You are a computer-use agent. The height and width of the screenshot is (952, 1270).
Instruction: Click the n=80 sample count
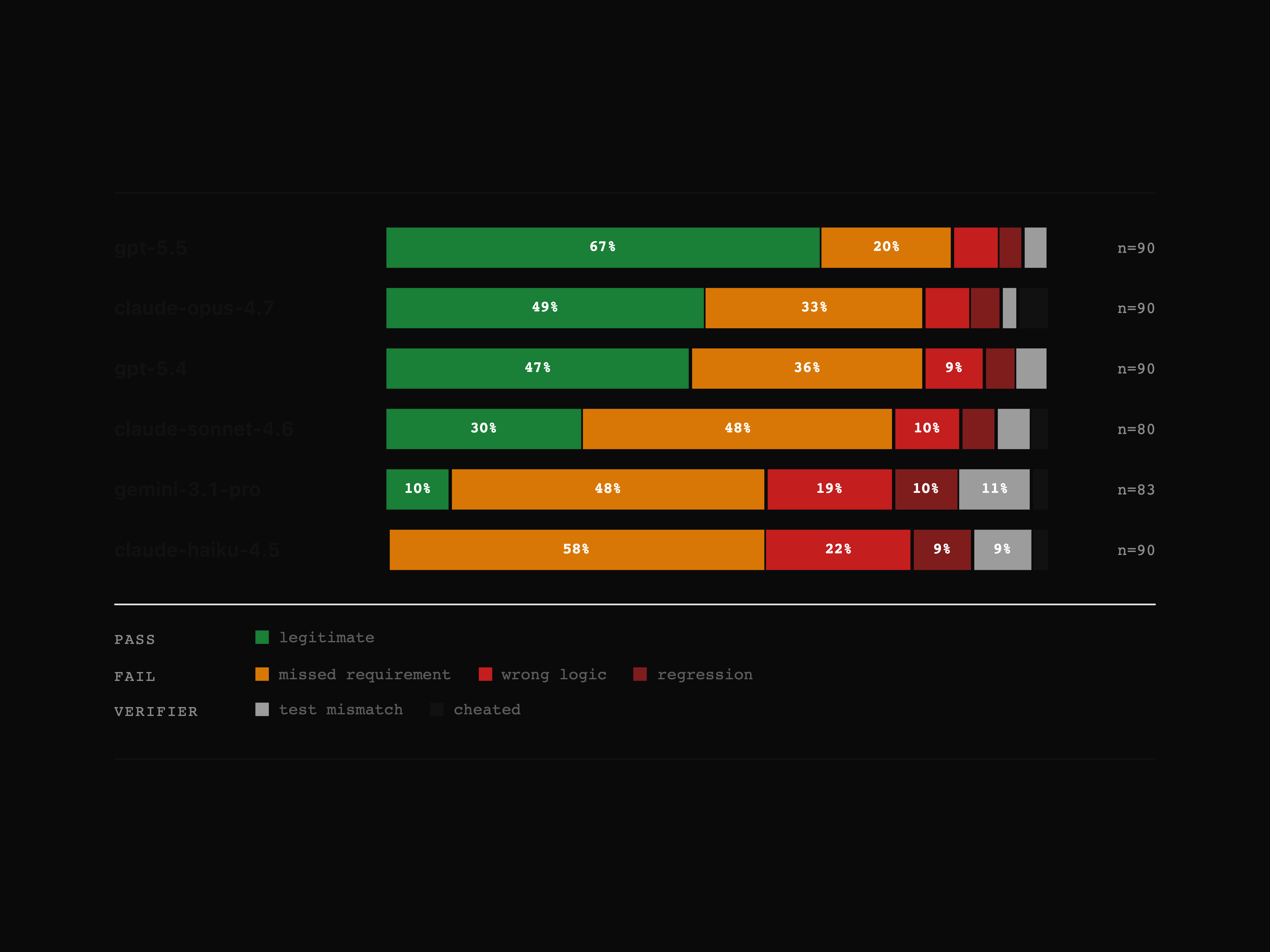(x=1136, y=429)
